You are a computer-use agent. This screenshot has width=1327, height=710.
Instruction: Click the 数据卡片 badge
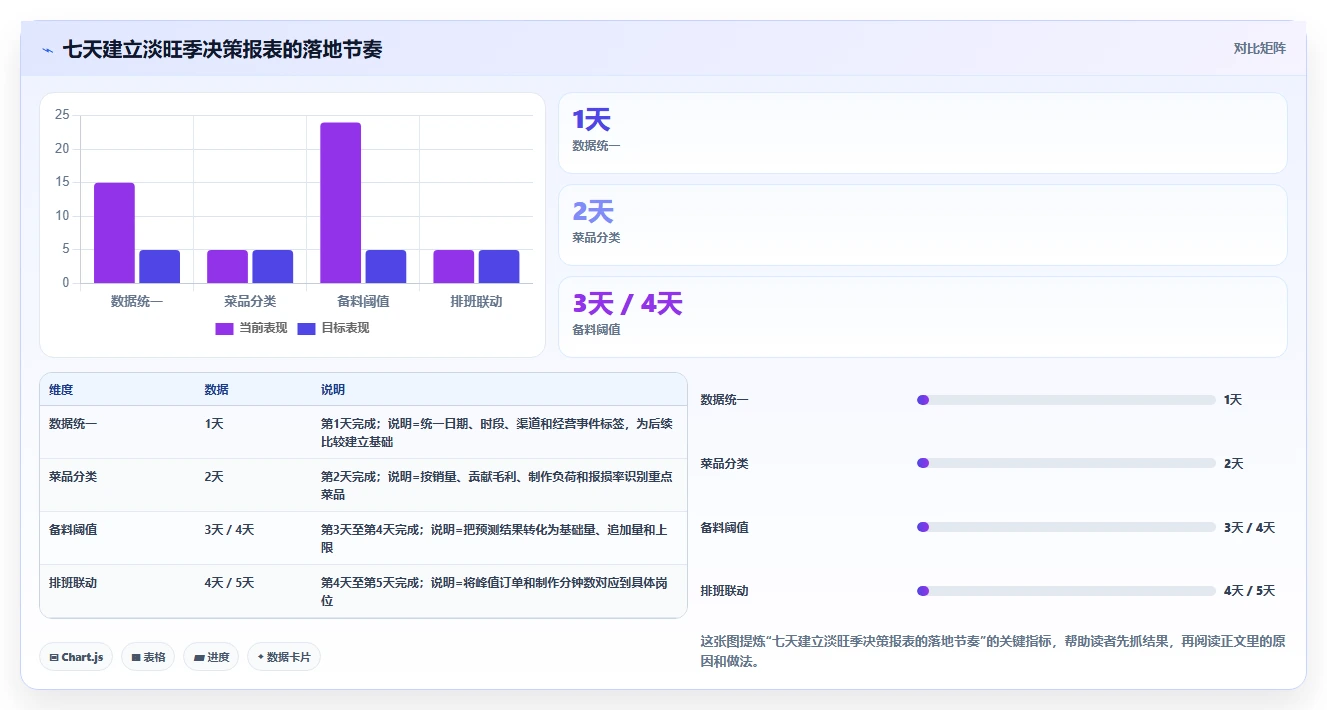click(284, 657)
